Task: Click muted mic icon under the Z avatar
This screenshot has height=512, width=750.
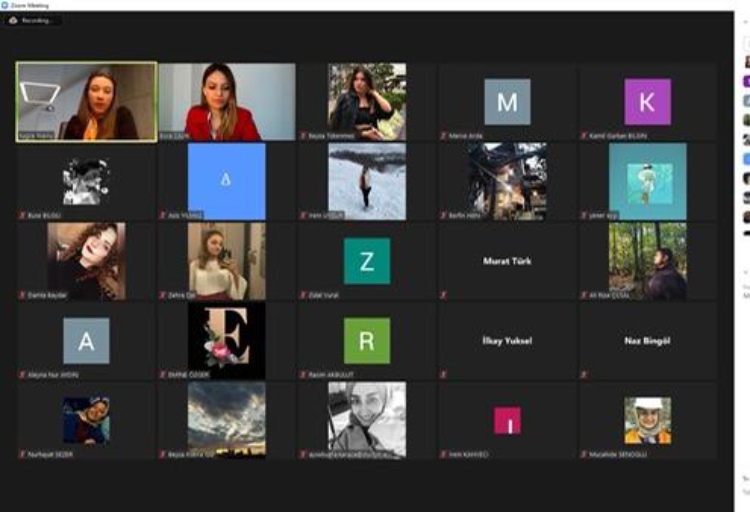Action: [x=302, y=295]
